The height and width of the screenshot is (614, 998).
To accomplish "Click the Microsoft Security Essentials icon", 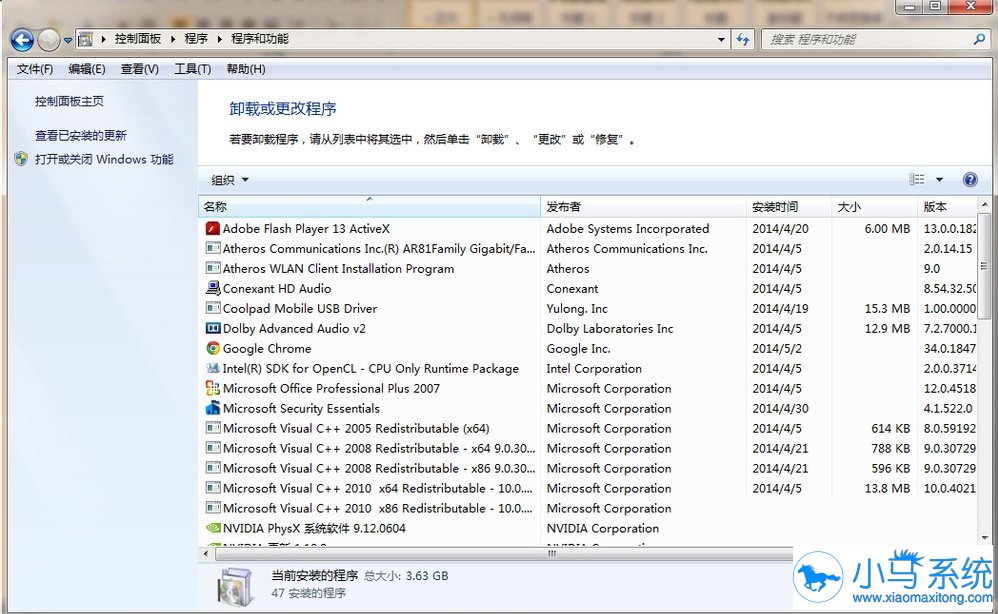I will click(x=213, y=408).
